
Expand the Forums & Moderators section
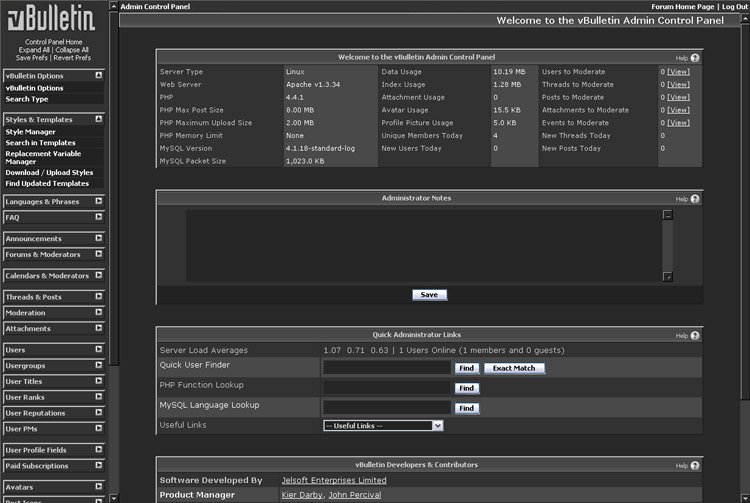pos(99,253)
